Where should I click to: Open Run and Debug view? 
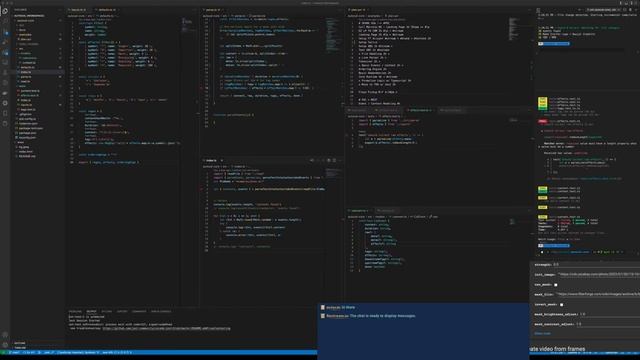[x=5, y=42]
